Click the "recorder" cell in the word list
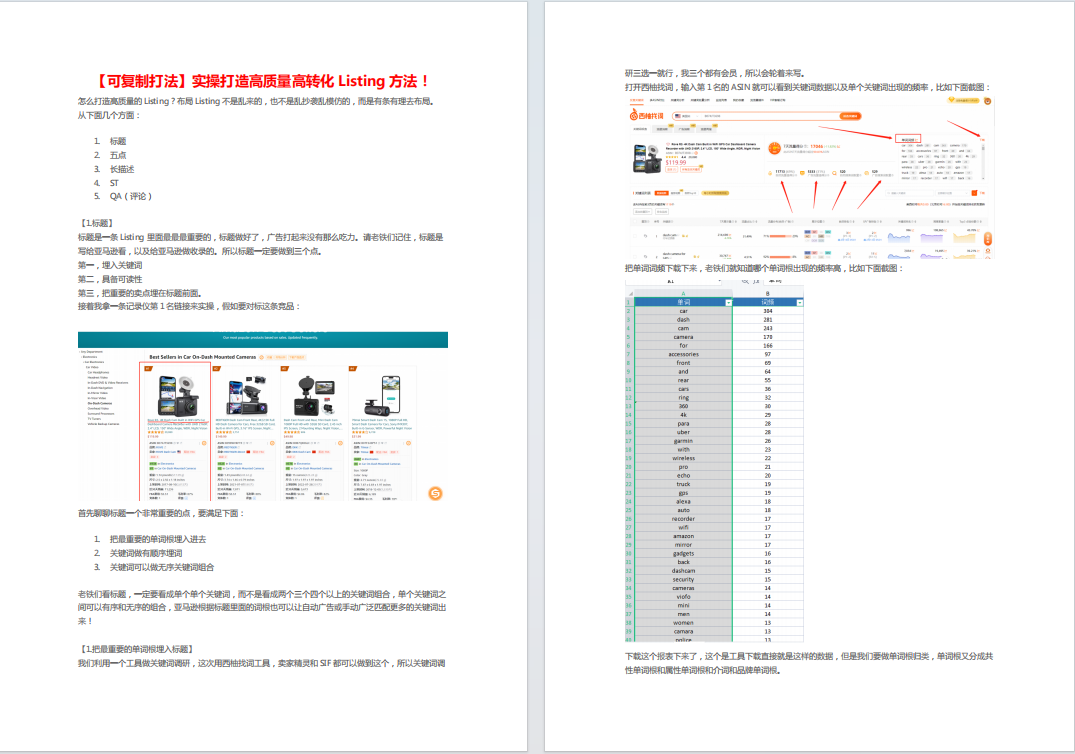Image resolution: width=1075 pixels, height=754 pixels. pos(684,519)
